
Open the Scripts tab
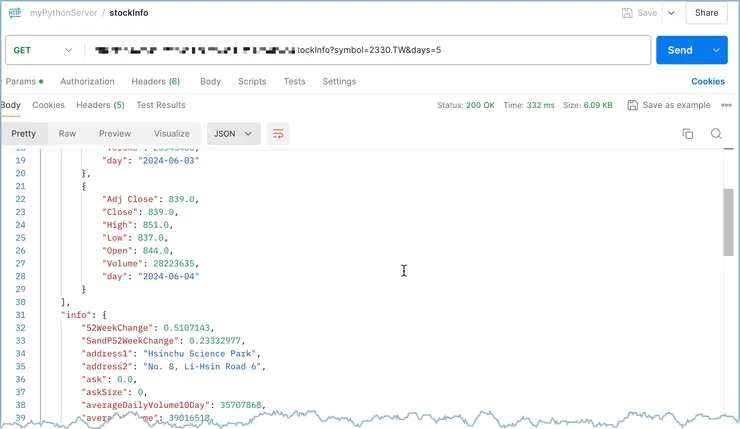tap(252, 81)
